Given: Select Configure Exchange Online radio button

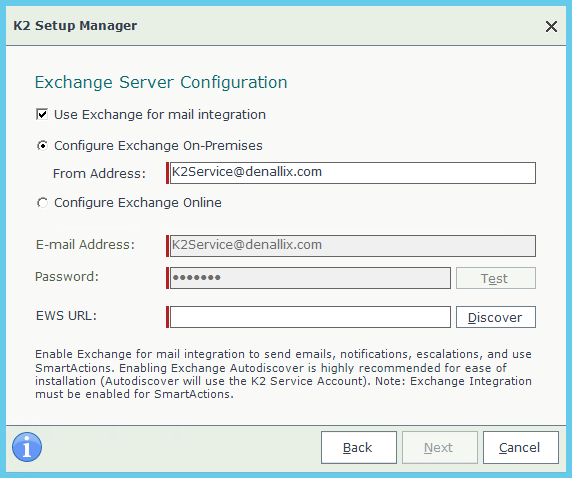Looking at the screenshot, I should [42, 203].
